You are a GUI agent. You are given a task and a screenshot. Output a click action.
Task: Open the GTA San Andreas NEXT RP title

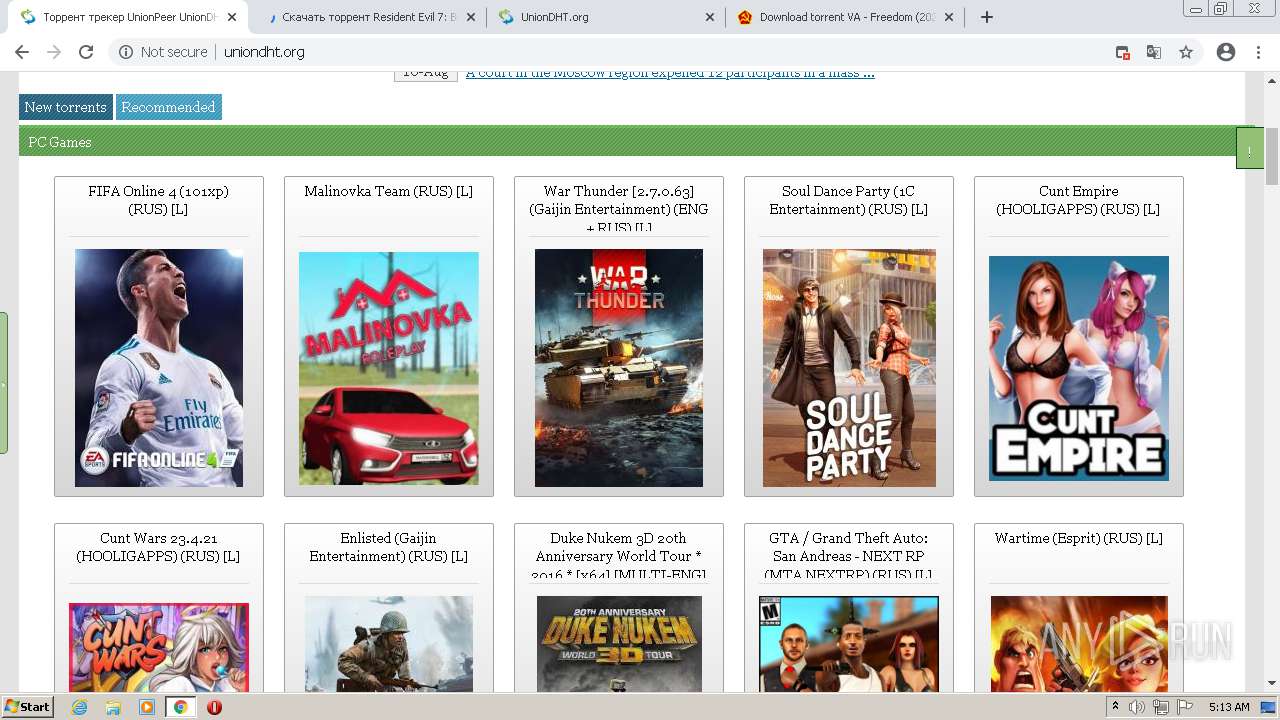coord(848,556)
